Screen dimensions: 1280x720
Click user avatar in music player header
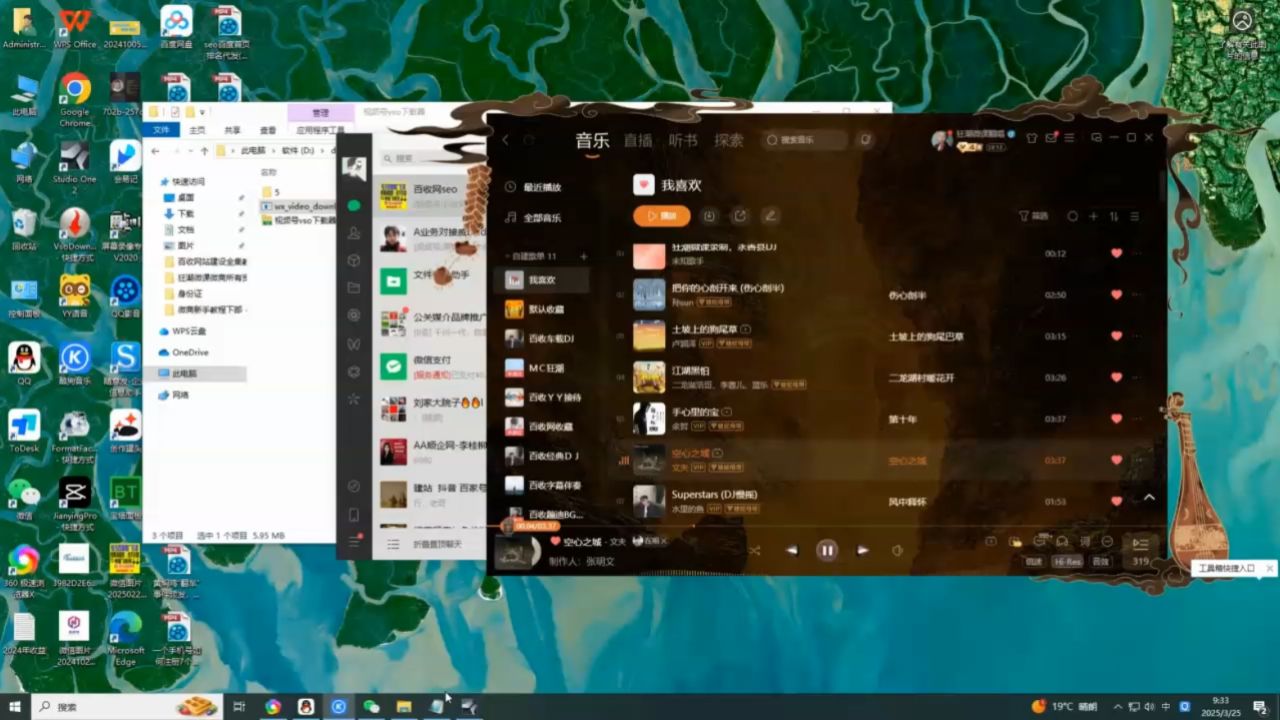pos(940,140)
